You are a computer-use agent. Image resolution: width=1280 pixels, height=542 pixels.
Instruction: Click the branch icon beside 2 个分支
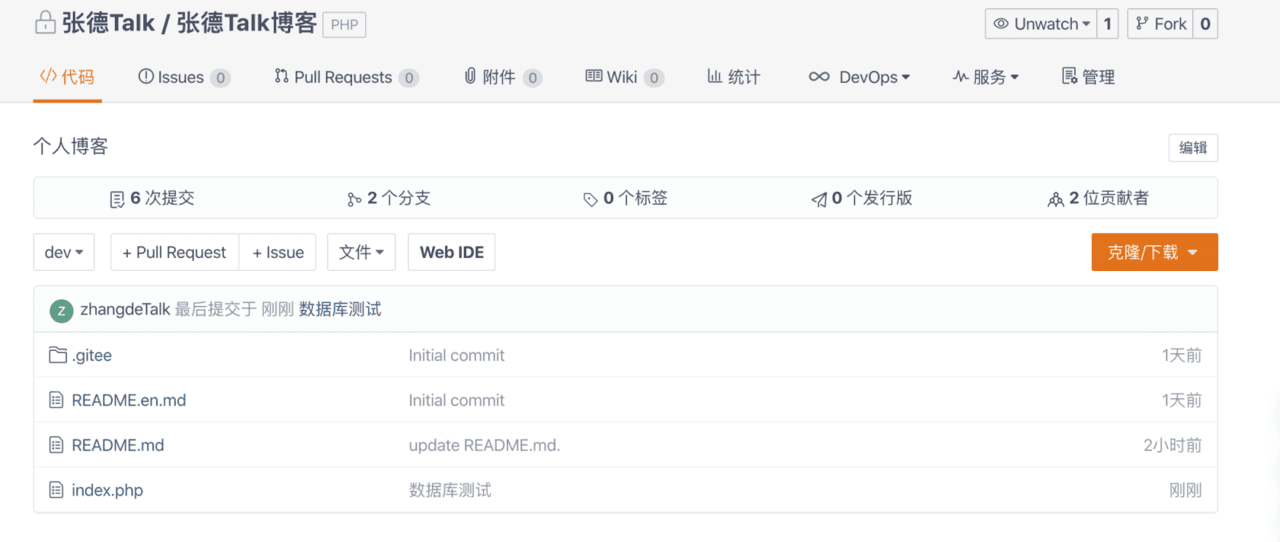tap(354, 199)
